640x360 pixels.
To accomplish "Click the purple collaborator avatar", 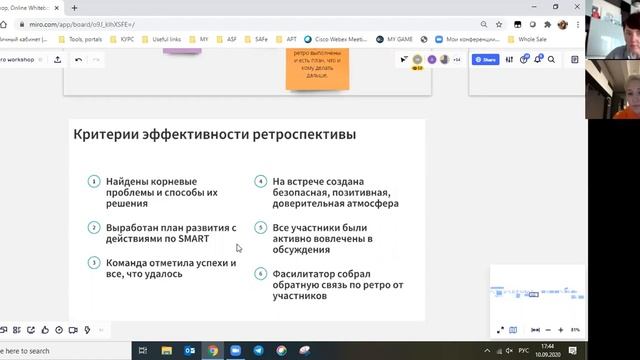I will [x=432, y=60].
